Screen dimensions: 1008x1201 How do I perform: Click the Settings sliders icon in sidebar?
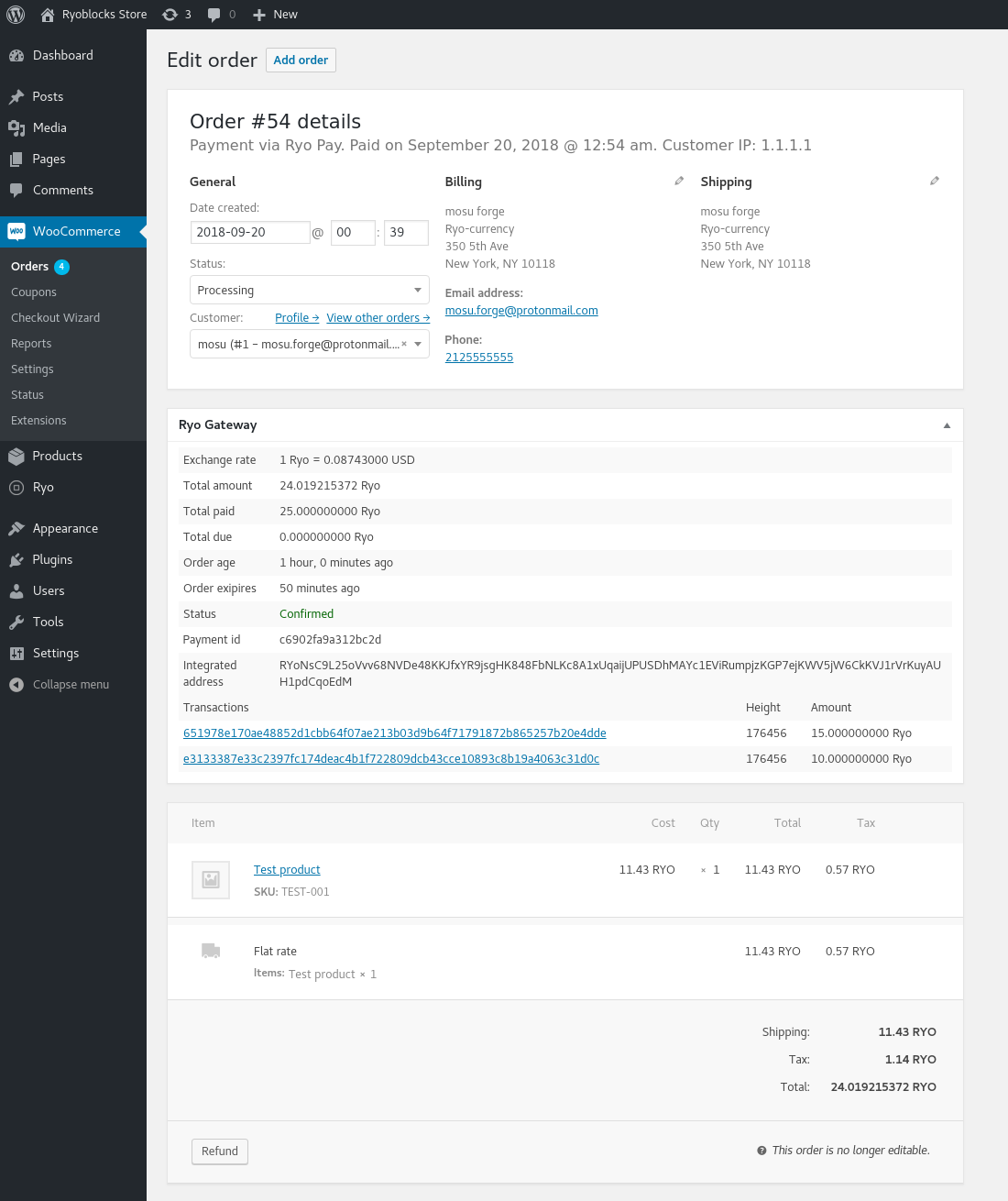[16, 653]
